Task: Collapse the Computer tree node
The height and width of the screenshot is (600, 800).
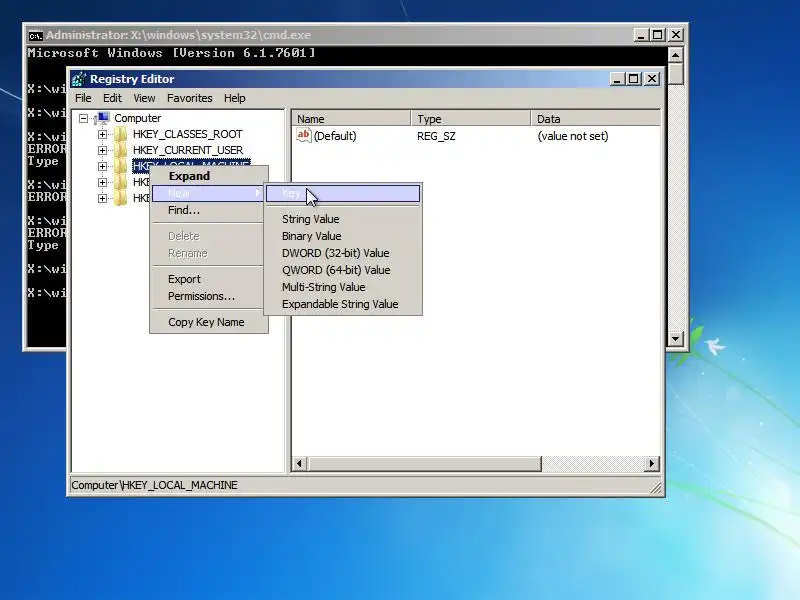Action: (83, 118)
